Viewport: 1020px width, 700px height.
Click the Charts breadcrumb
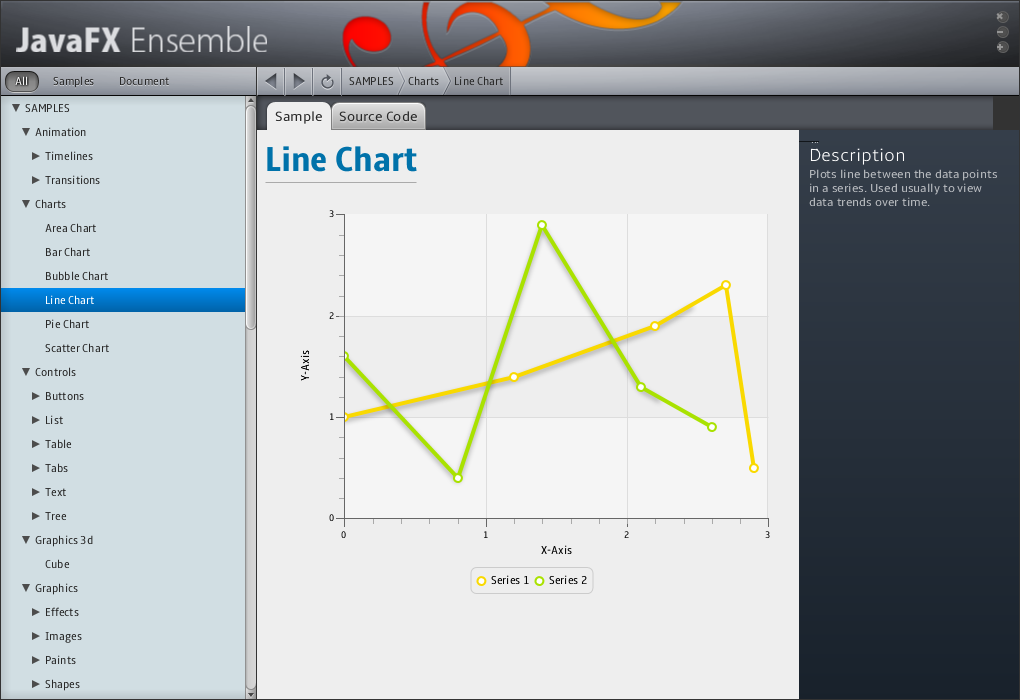[423, 81]
